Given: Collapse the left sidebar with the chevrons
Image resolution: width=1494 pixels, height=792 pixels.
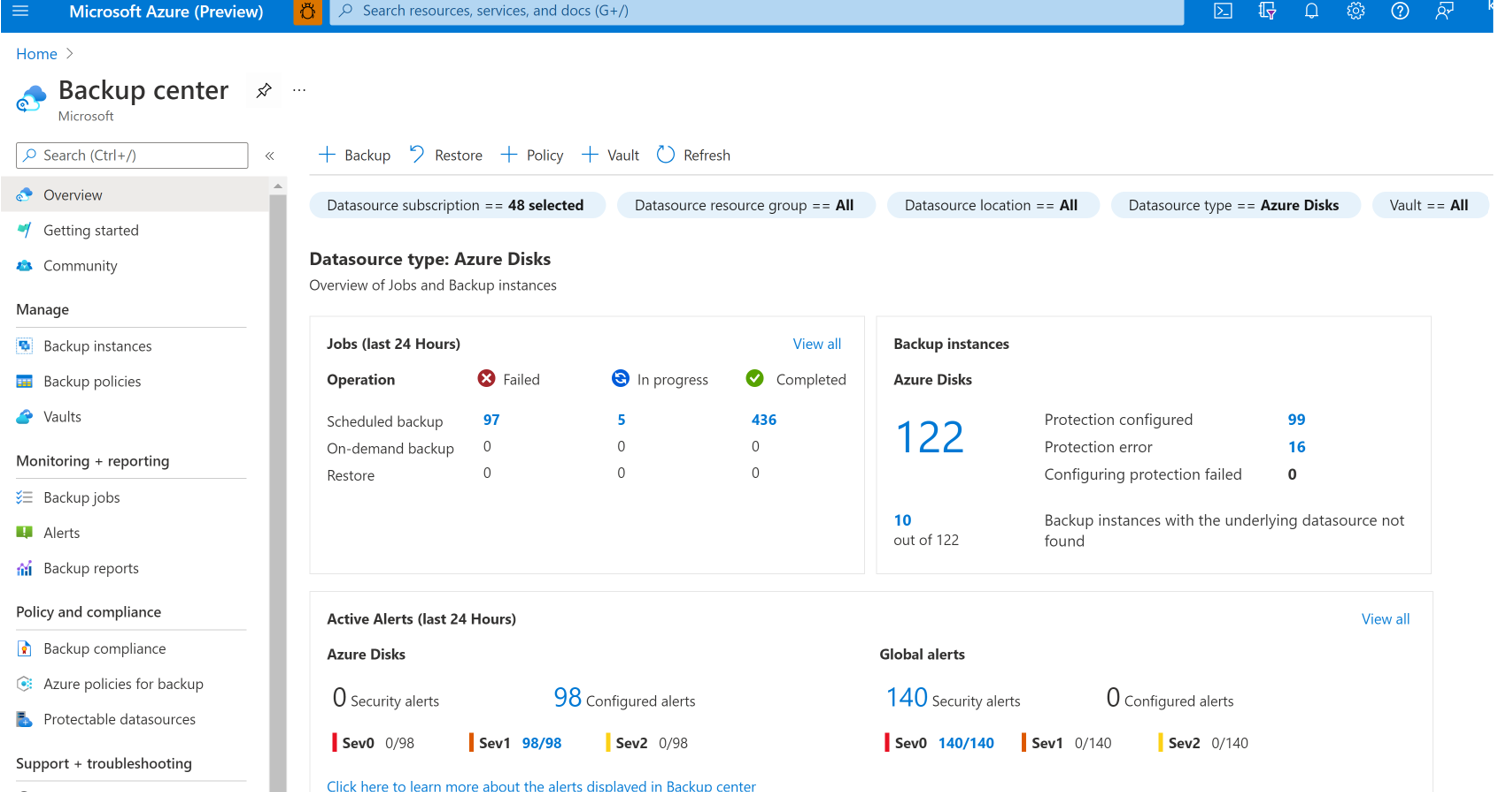Looking at the screenshot, I should tap(269, 156).
